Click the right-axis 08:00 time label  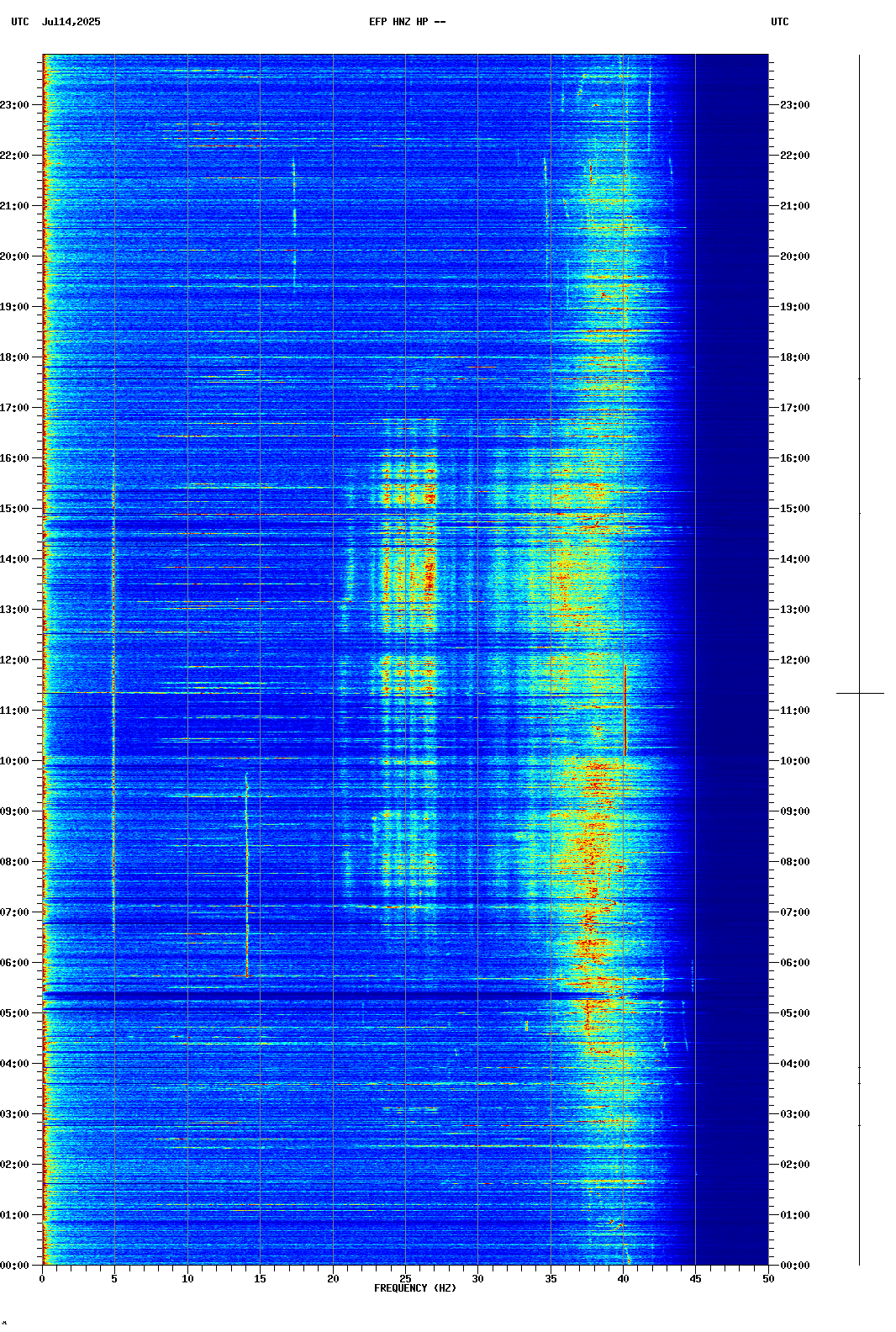coord(795,862)
